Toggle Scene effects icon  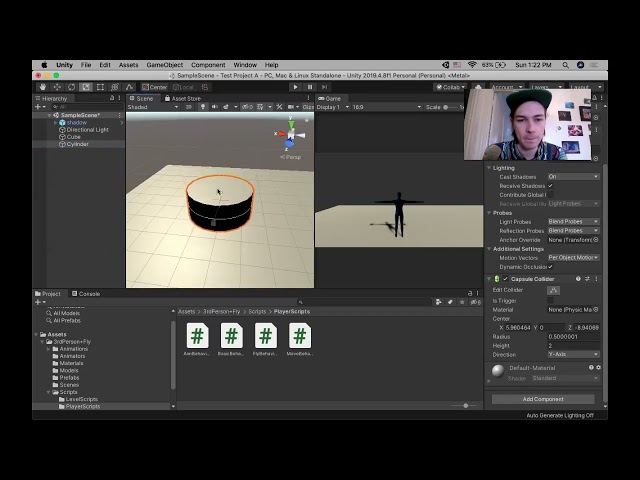[x=226, y=107]
